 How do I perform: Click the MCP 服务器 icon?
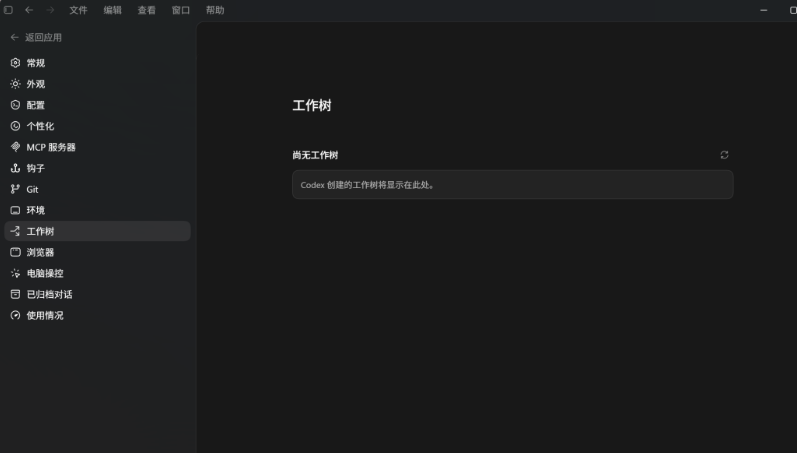15,147
